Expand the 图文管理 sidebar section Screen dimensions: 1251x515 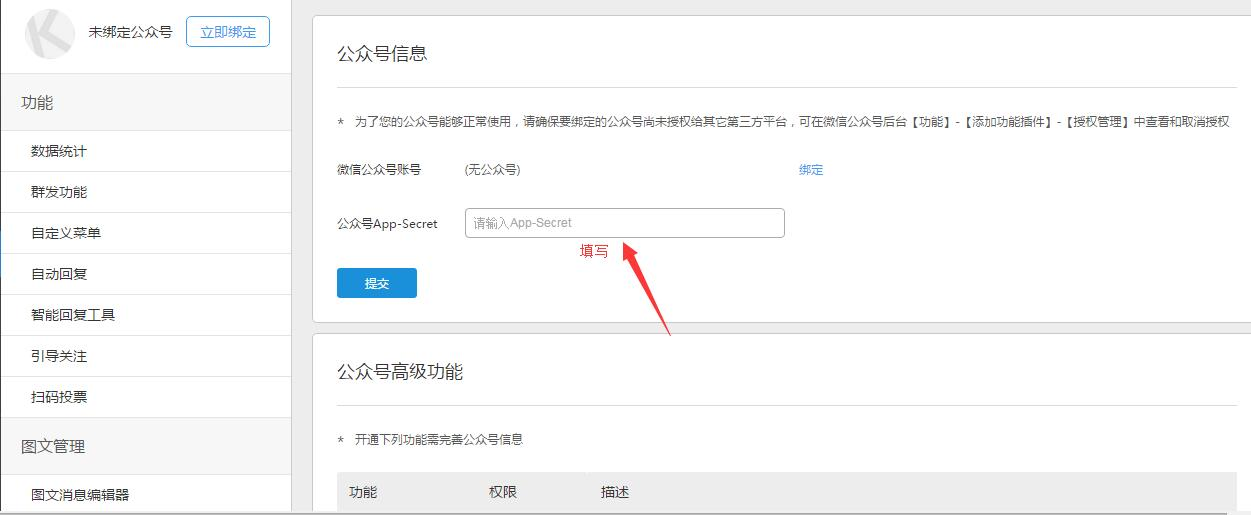coord(53,447)
